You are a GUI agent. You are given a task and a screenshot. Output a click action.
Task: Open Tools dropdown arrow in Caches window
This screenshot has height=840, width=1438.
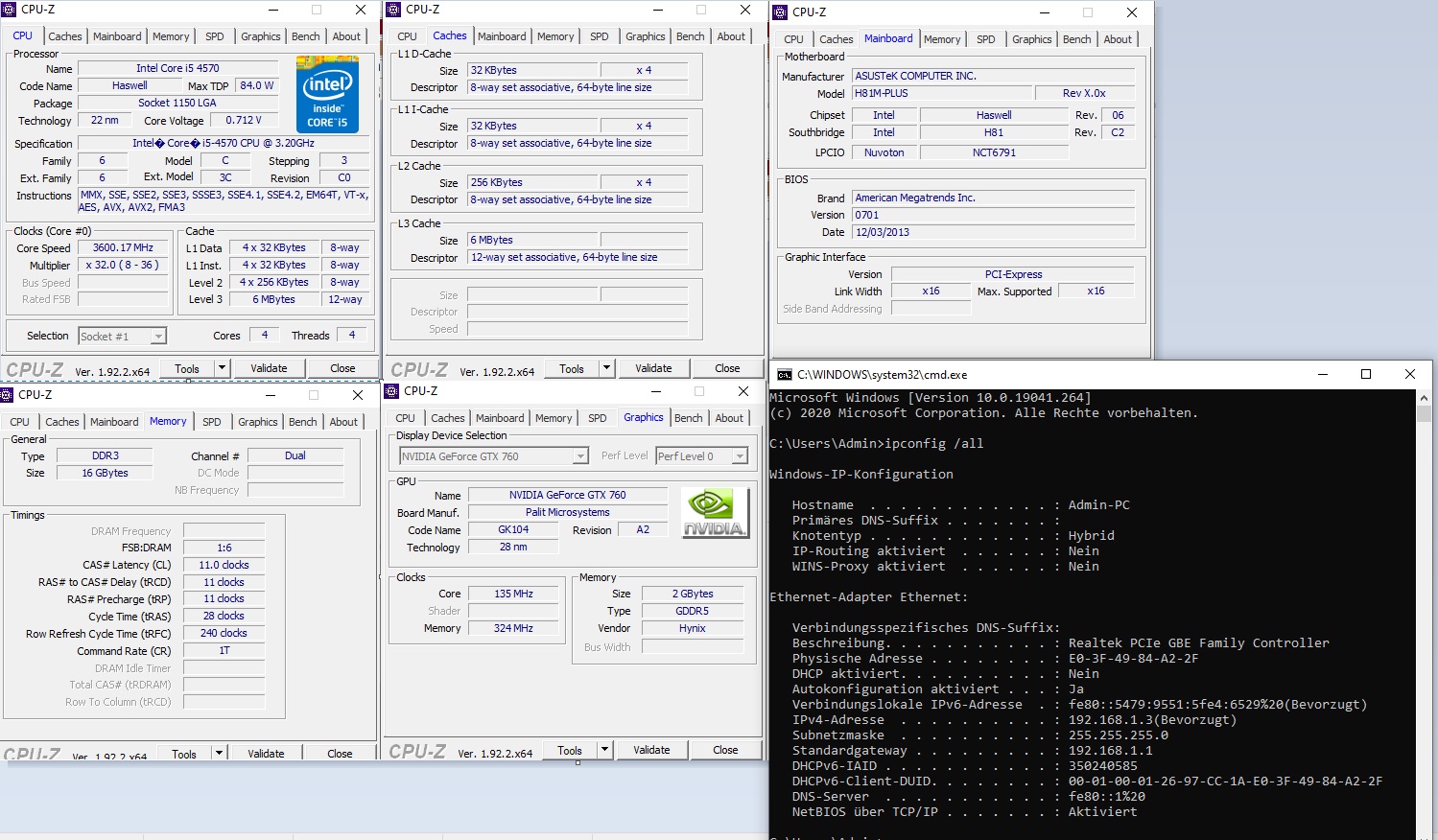click(605, 368)
